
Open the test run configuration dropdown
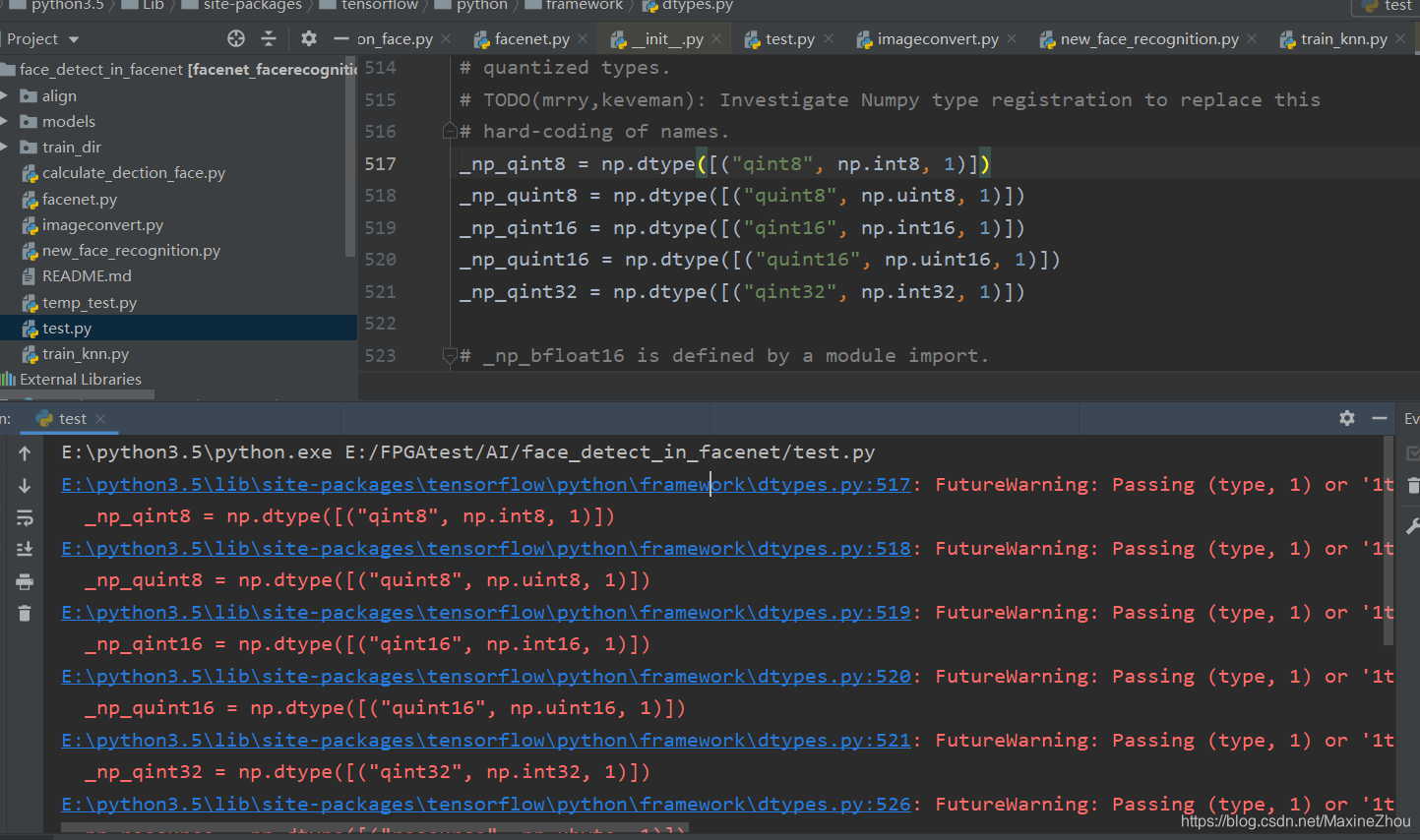coord(1388,6)
